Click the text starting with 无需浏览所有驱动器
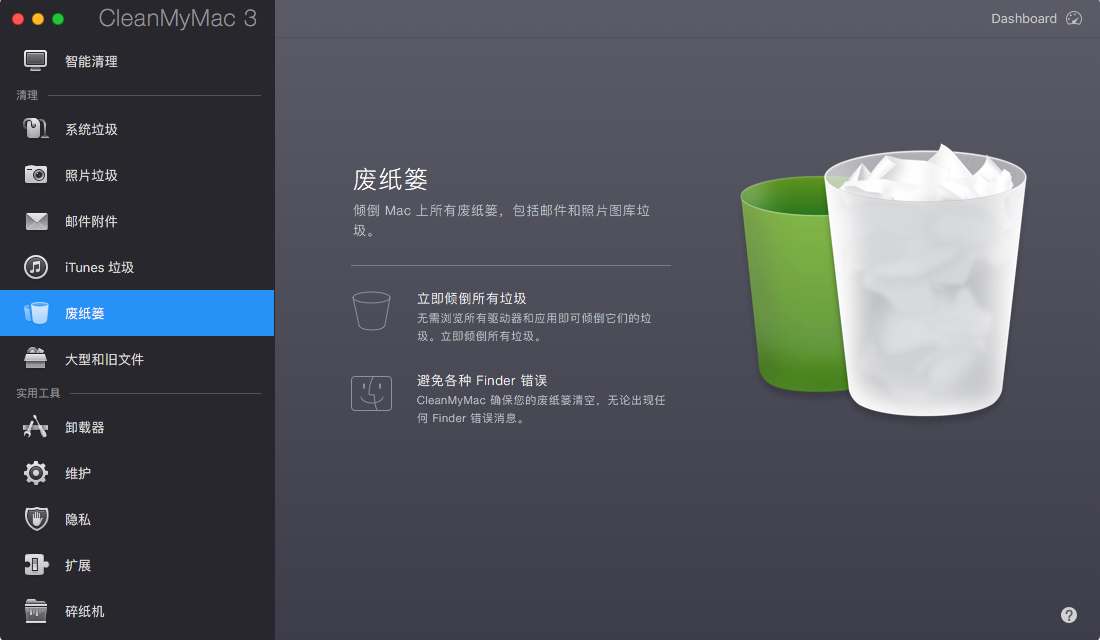This screenshot has width=1100, height=640. click(535, 327)
